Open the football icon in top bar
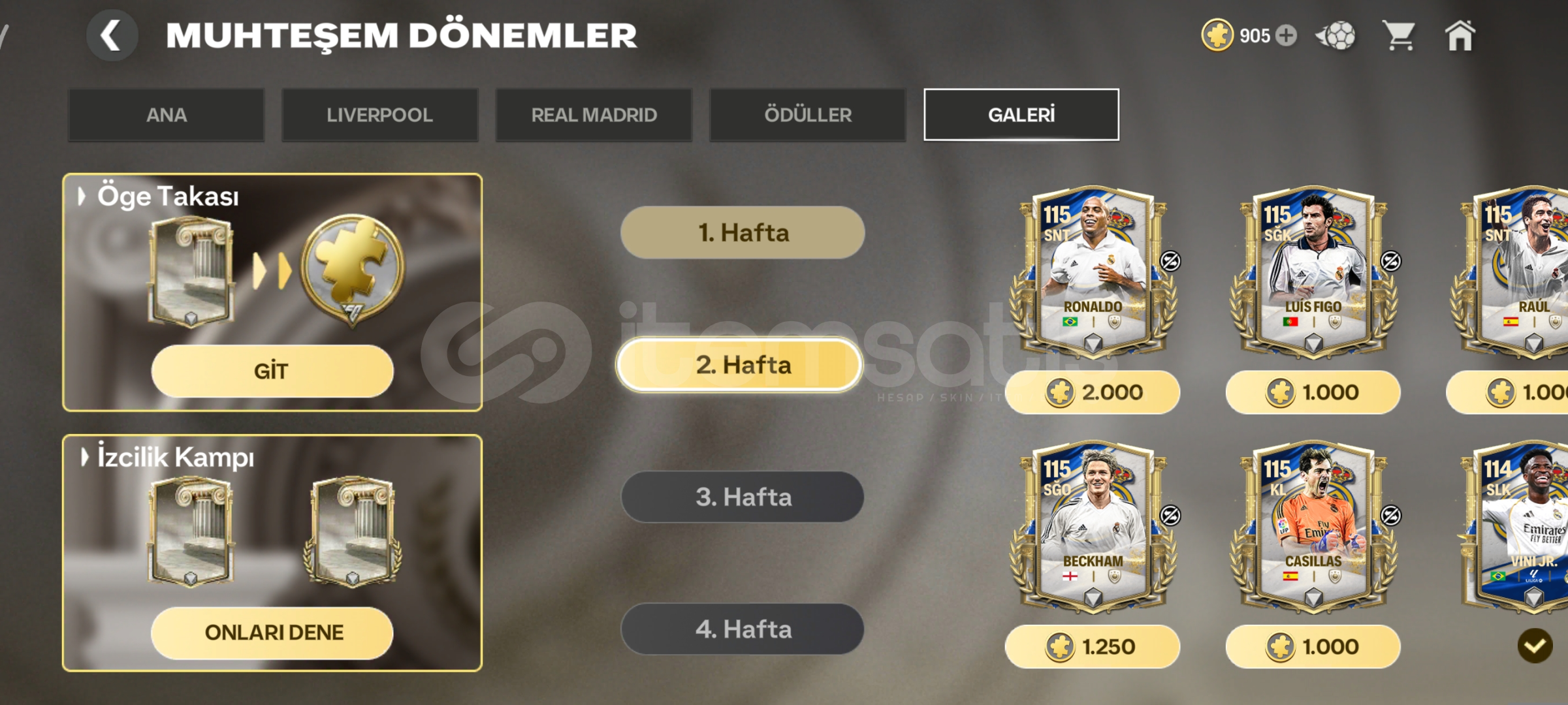 [x=1336, y=35]
